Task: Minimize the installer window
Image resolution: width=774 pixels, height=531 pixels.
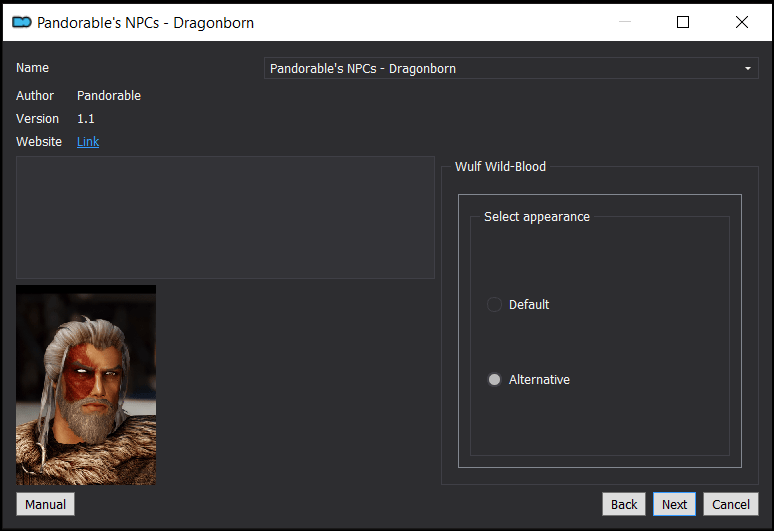Action: coord(625,22)
